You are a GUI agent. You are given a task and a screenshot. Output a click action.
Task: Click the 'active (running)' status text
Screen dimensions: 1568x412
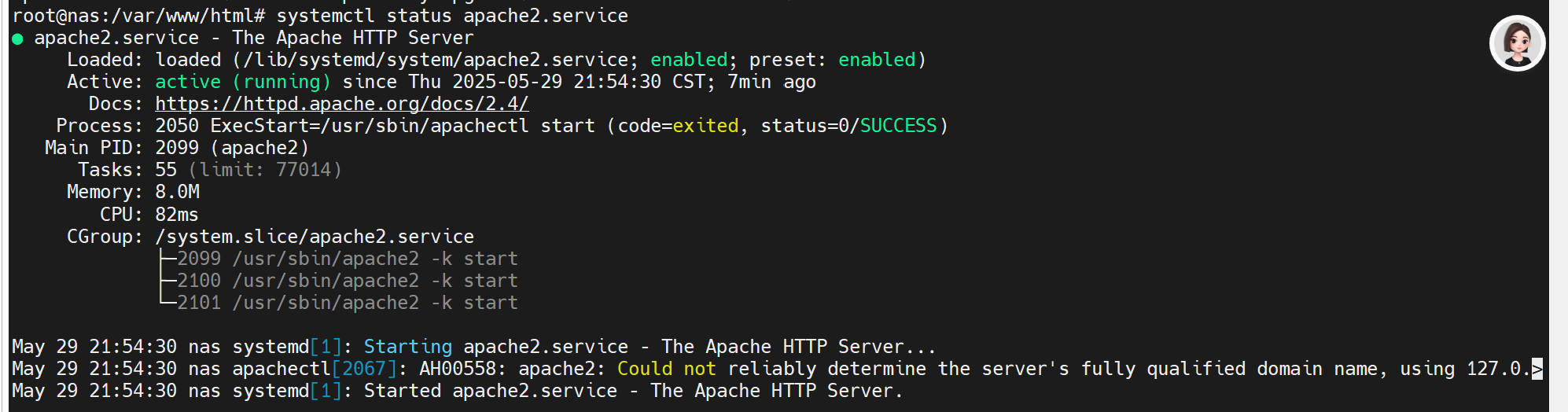click(x=243, y=82)
